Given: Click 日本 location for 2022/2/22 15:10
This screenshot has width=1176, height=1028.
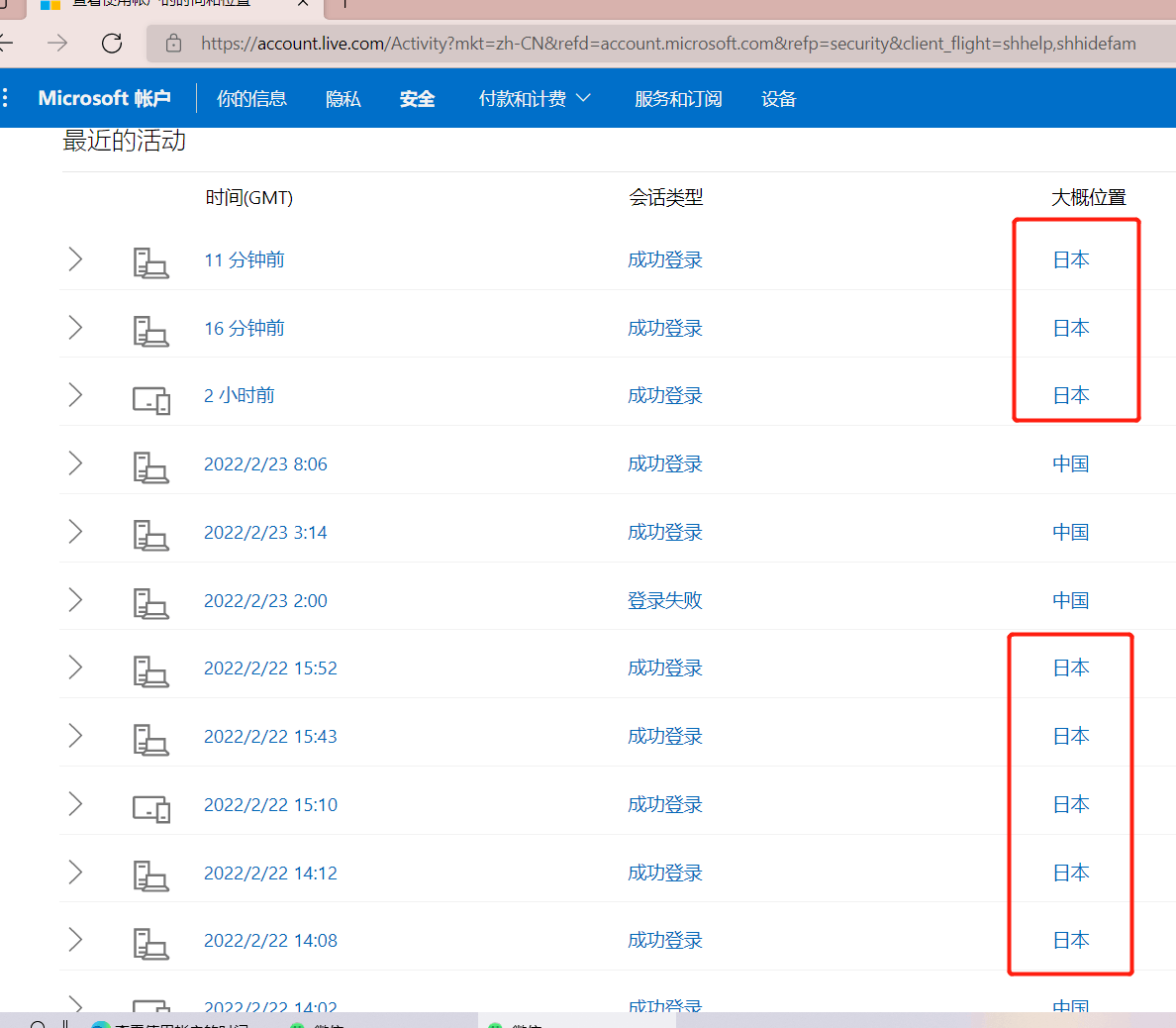Looking at the screenshot, I should coord(1070,804).
